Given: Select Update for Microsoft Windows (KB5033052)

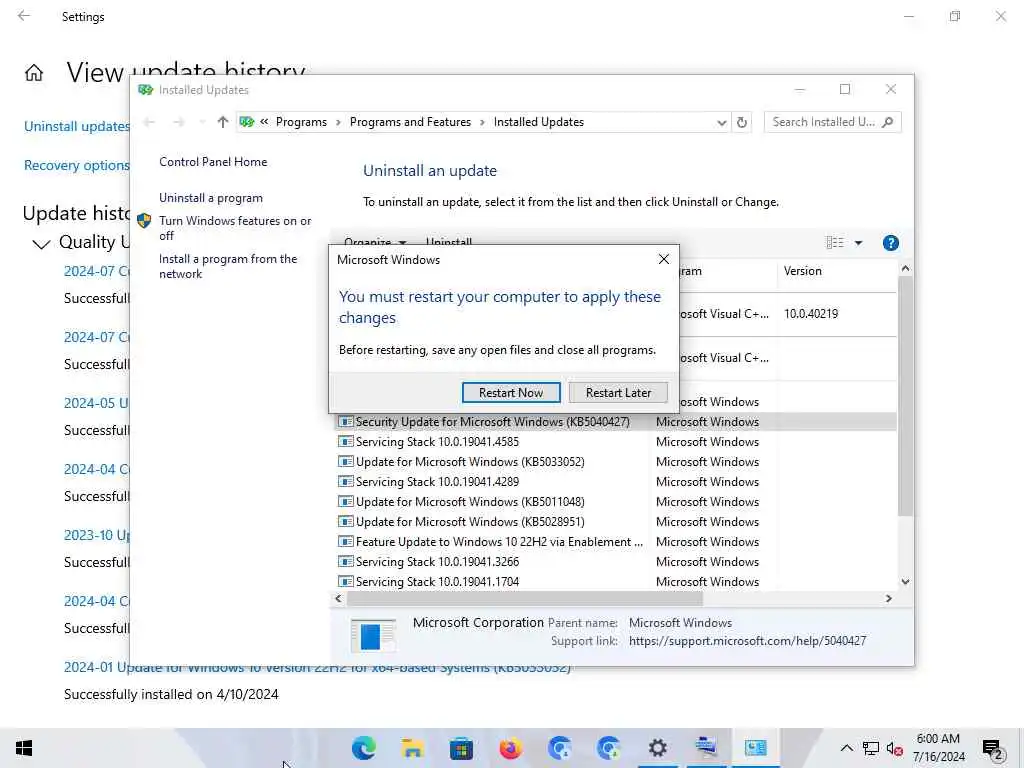Looking at the screenshot, I should click(616, 462).
